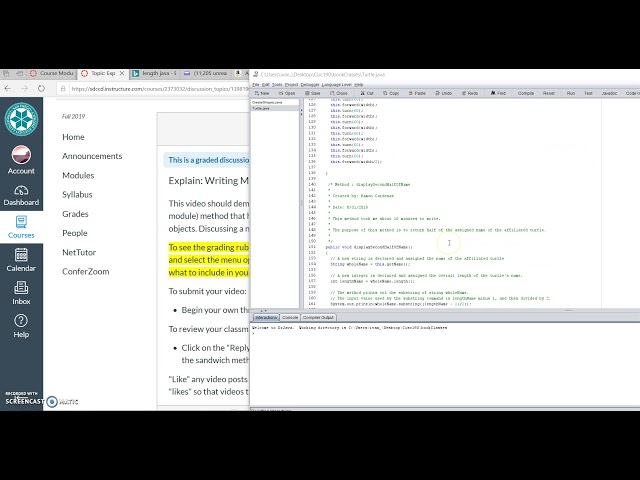This screenshot has height=480, width=640.
Task: Click the Canvas school logo icon
Action: click(x=21, y=119)
